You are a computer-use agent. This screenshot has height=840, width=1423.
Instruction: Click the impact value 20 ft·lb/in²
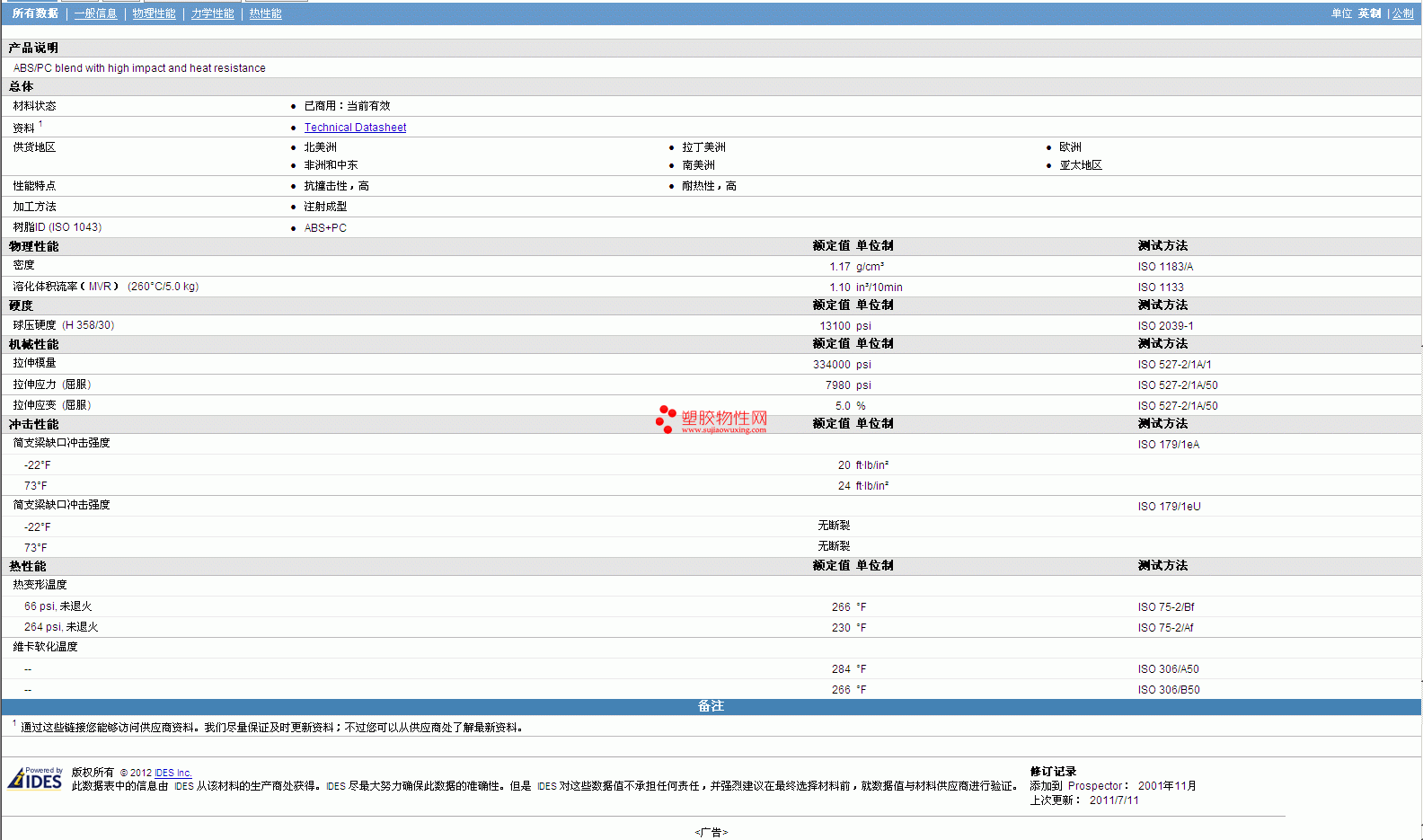point(863,465)
